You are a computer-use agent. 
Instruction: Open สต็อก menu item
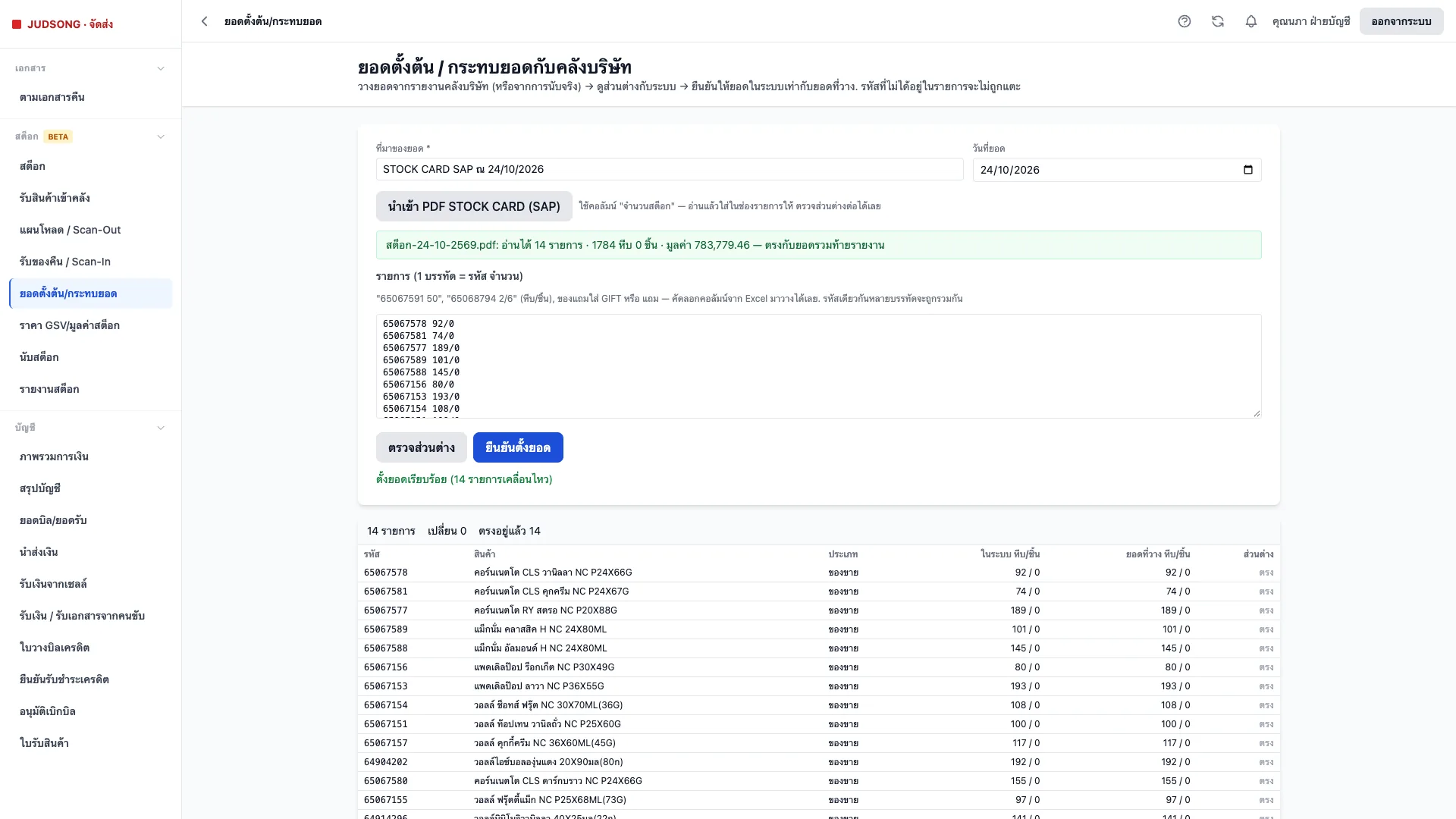(90, 166)
